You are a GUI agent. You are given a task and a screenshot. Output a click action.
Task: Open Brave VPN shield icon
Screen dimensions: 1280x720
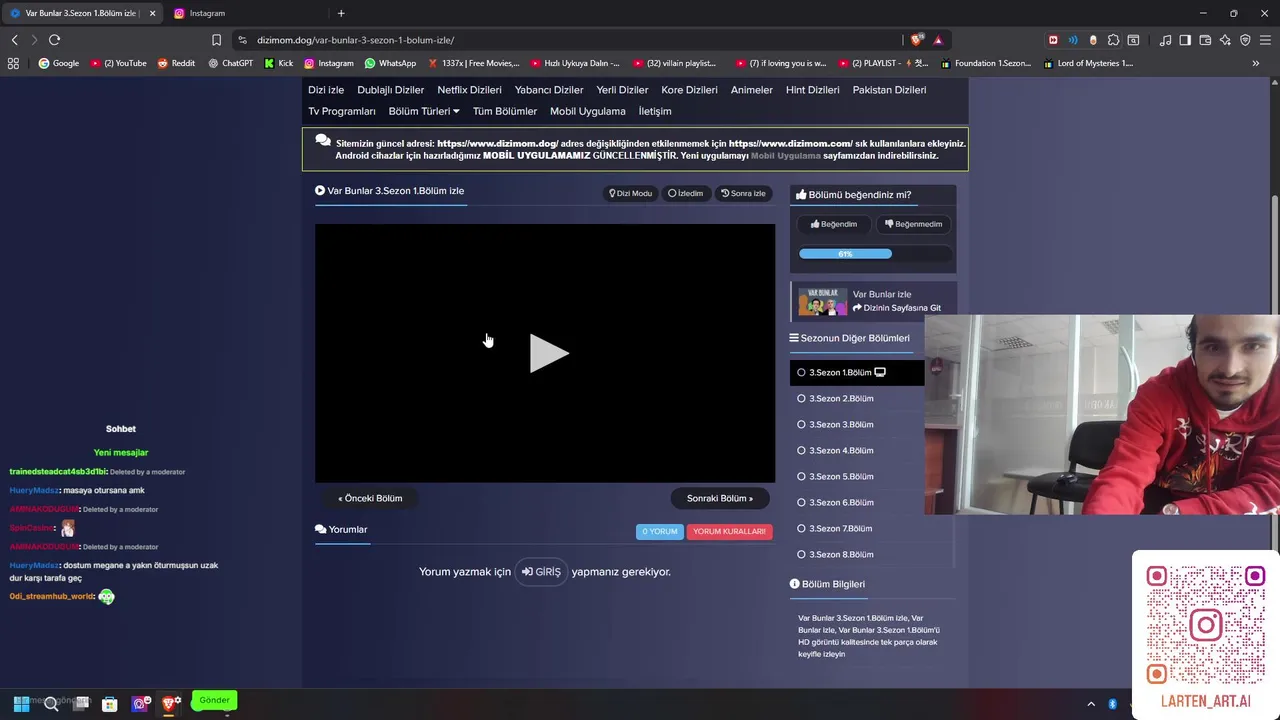click(1245, 40)
